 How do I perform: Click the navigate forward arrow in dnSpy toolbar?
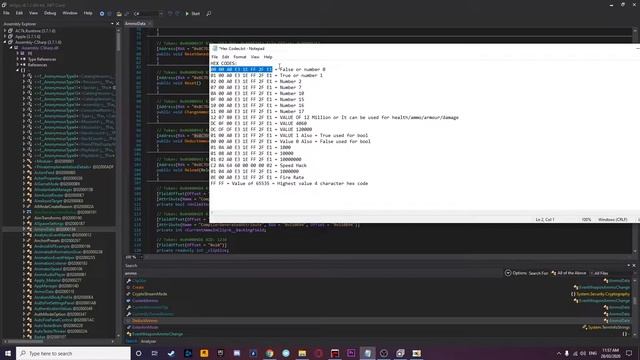tap(110, 13)
